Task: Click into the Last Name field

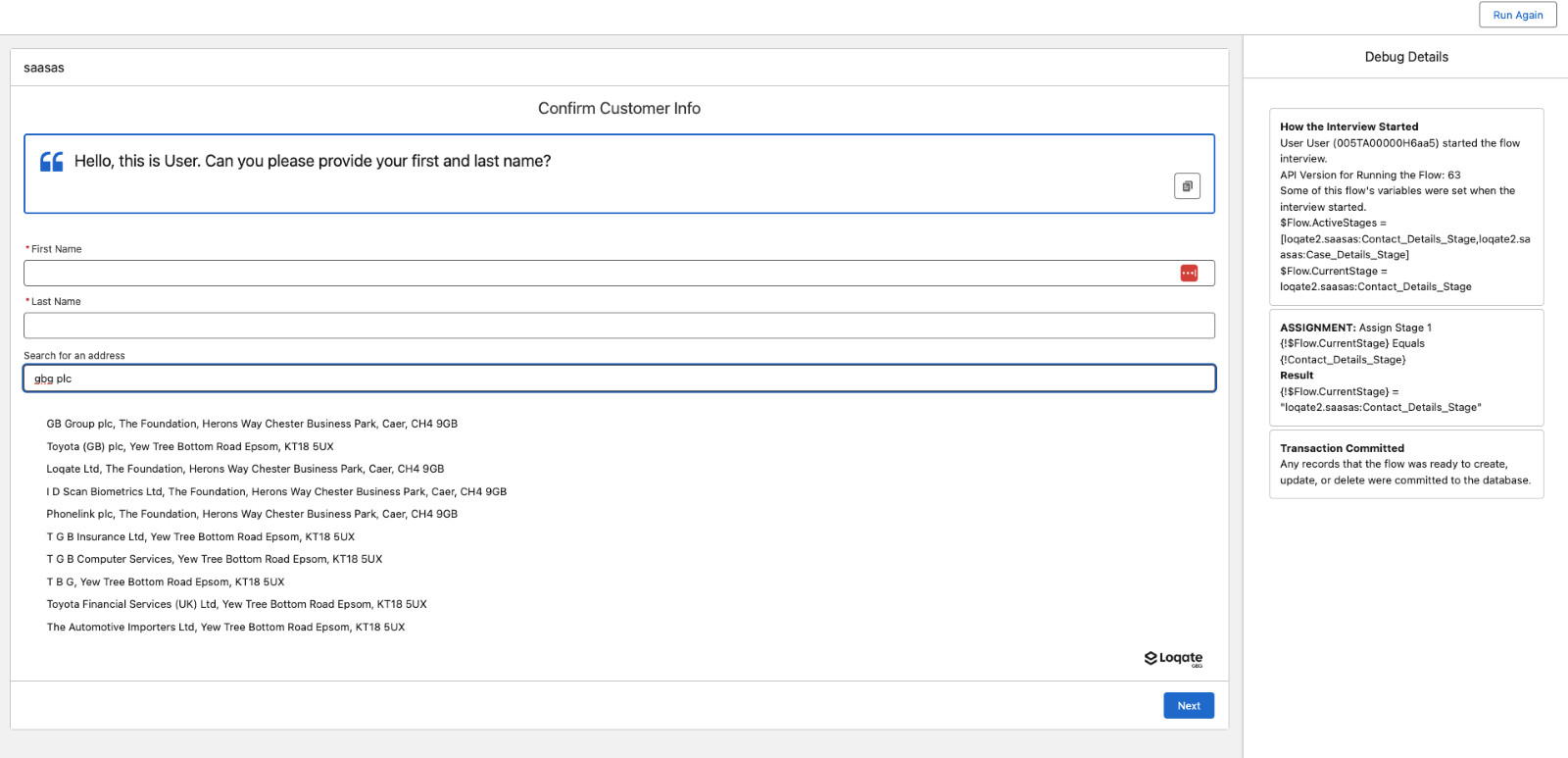Action: (x=618, y=326)
